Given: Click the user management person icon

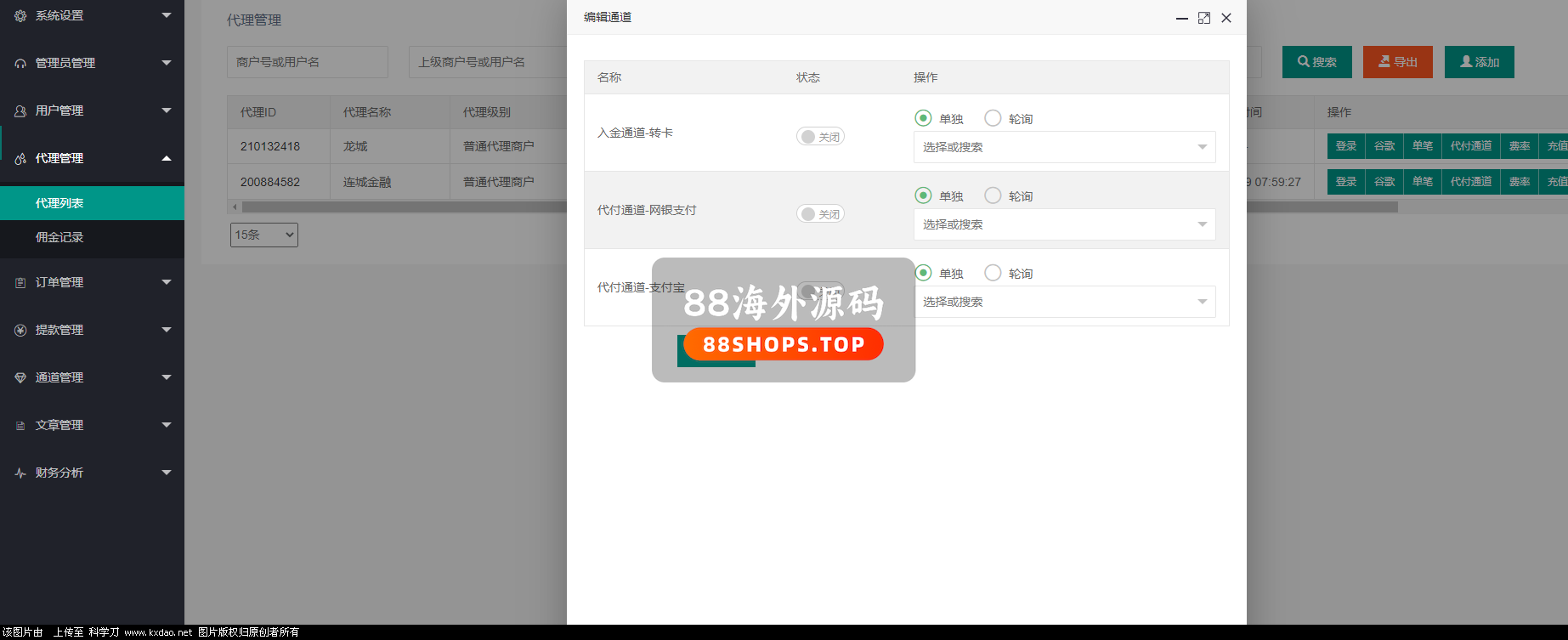Looking at the screenshot, I should [x=20, y=111].
